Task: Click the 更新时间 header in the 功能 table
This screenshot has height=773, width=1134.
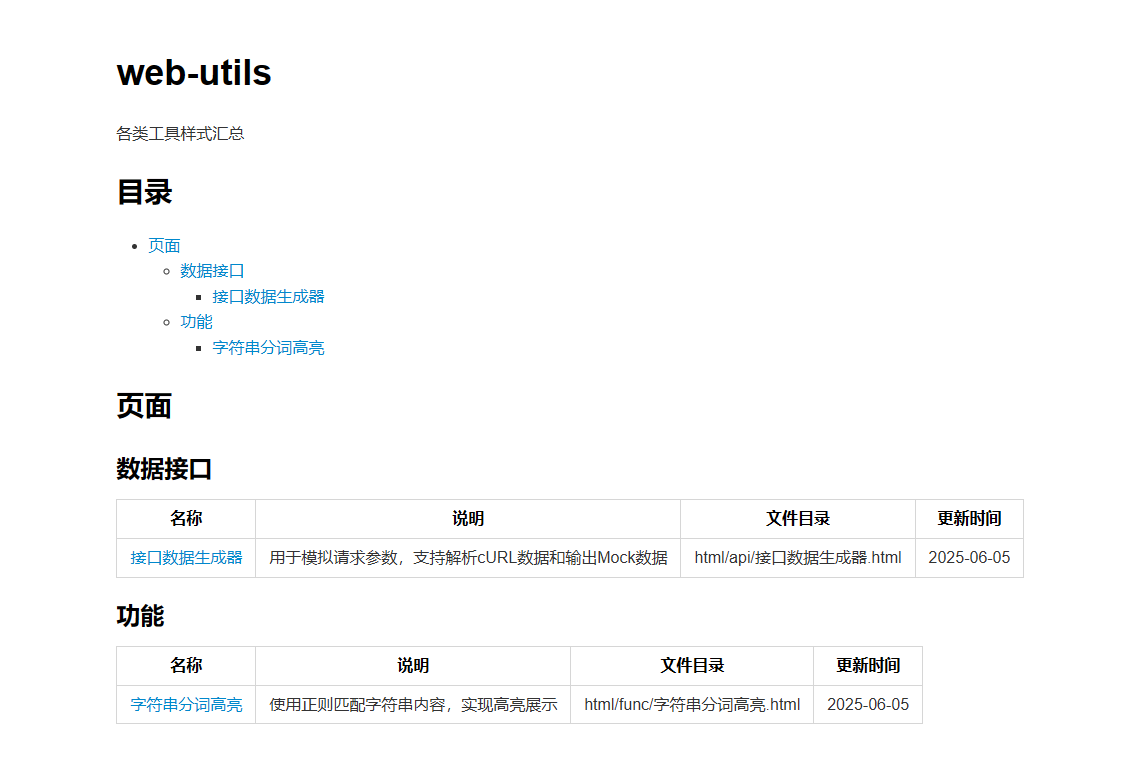Action: [867, 666]
